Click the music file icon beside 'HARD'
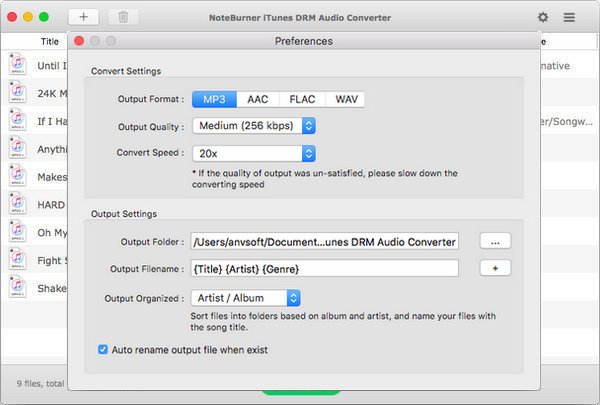The height and width of the screenshot is (405, 600). pyautogui.click(x=18, y=204)
